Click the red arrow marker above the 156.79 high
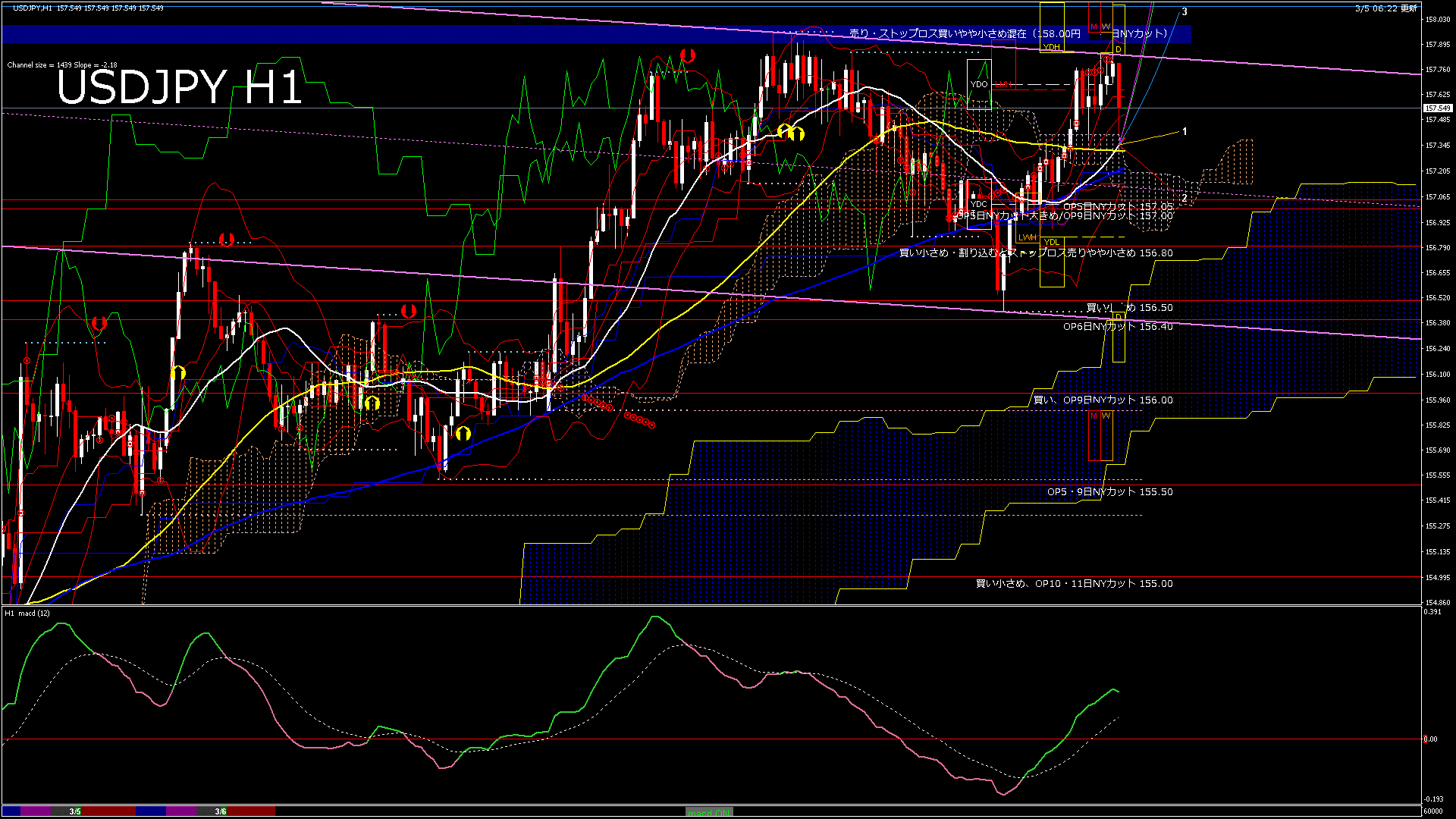Image resolution: width=1456 pixels, height=819 pixels. (x=226, y=240)
